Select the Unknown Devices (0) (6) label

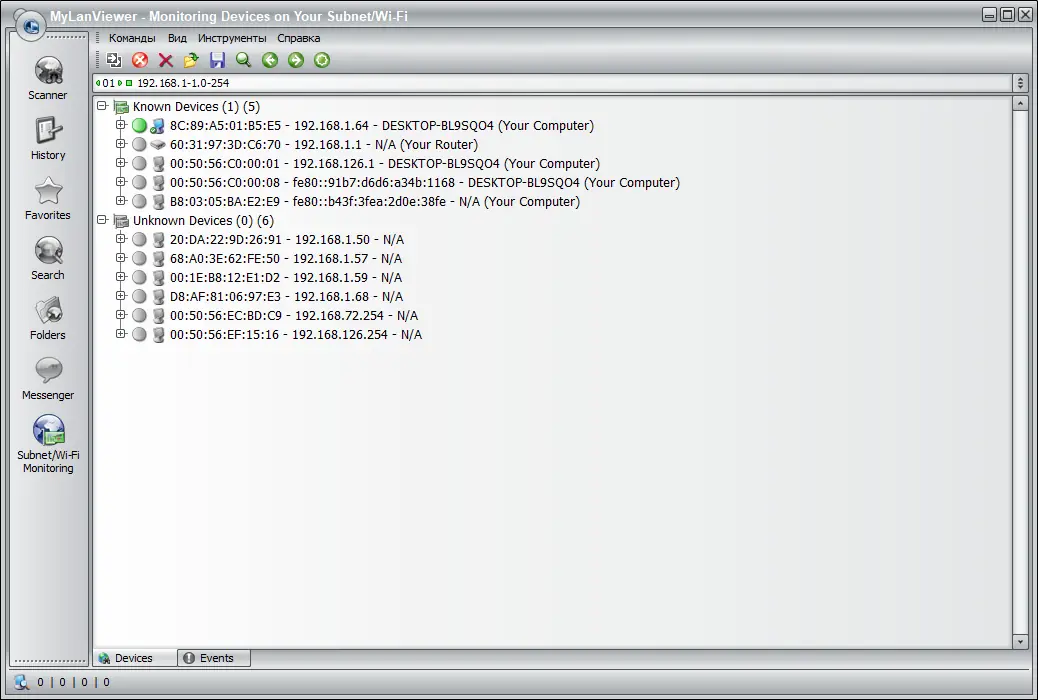tap(203, 221)
